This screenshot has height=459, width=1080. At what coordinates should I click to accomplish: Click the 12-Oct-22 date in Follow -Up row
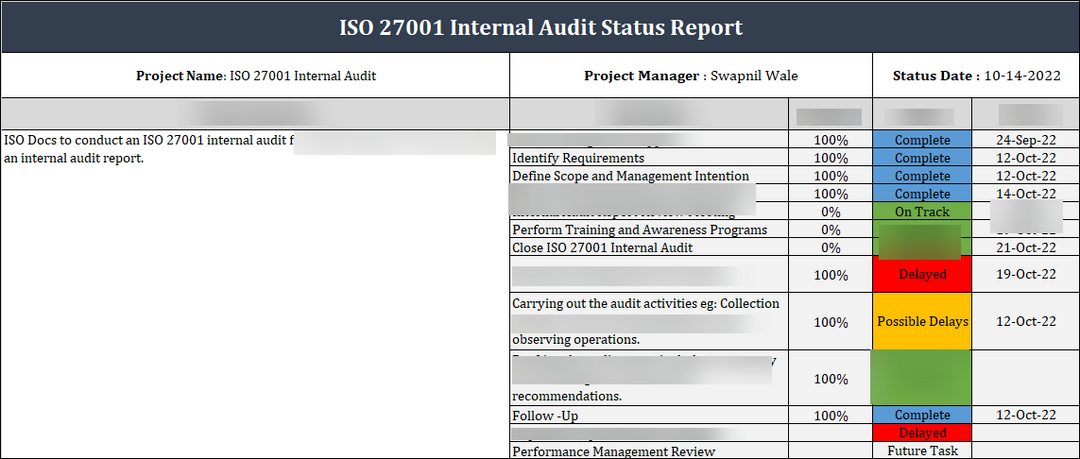[1026, 415]
